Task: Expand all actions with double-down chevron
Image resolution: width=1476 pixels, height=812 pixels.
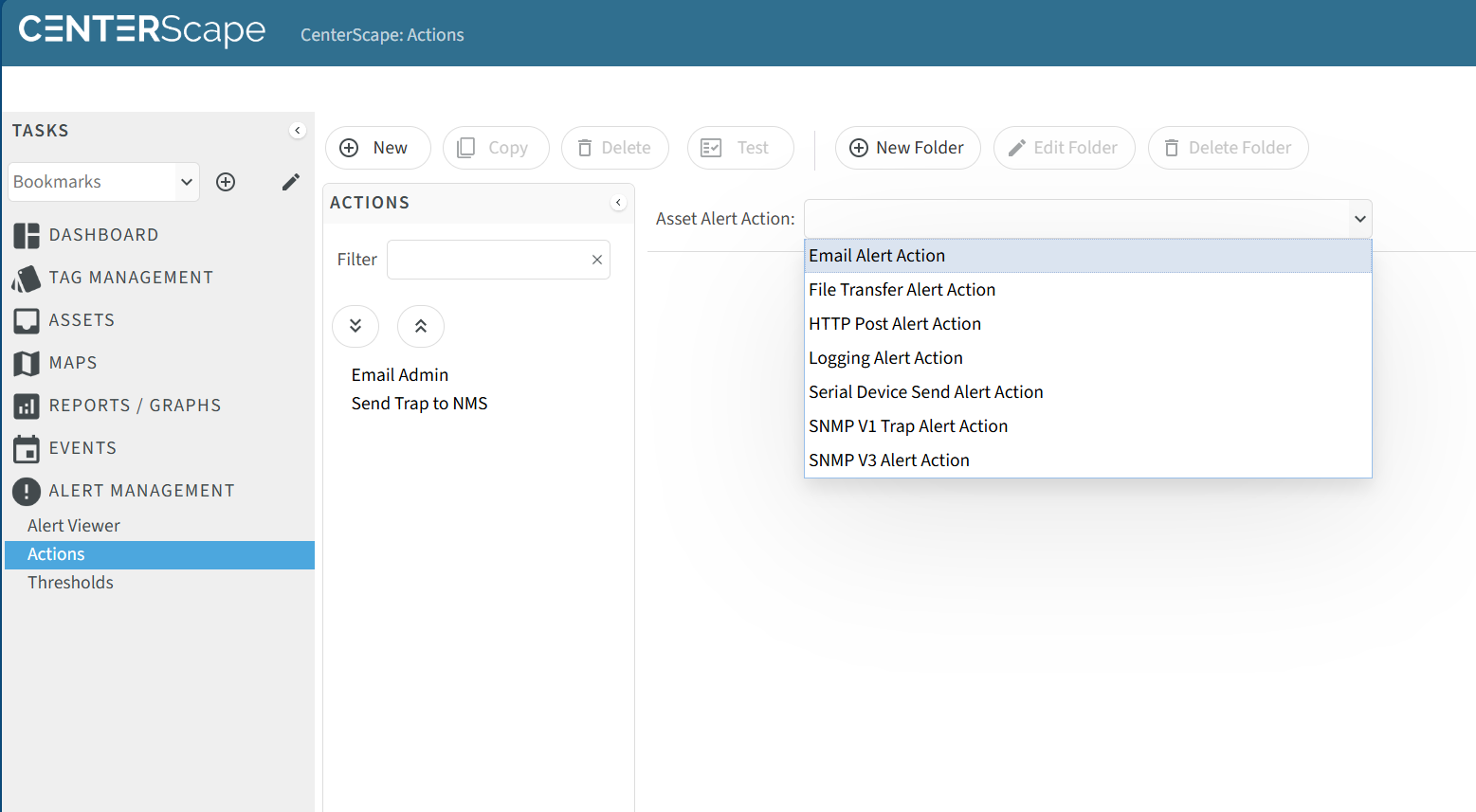Action: pos(355,326)
